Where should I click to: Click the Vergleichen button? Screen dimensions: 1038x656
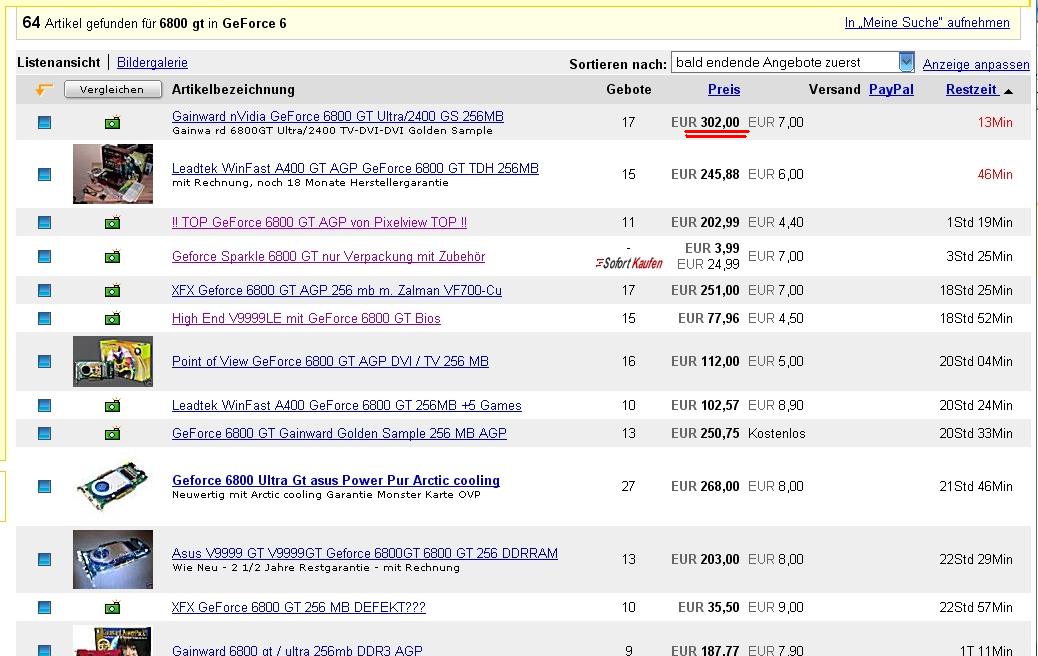tap(113, 89)
